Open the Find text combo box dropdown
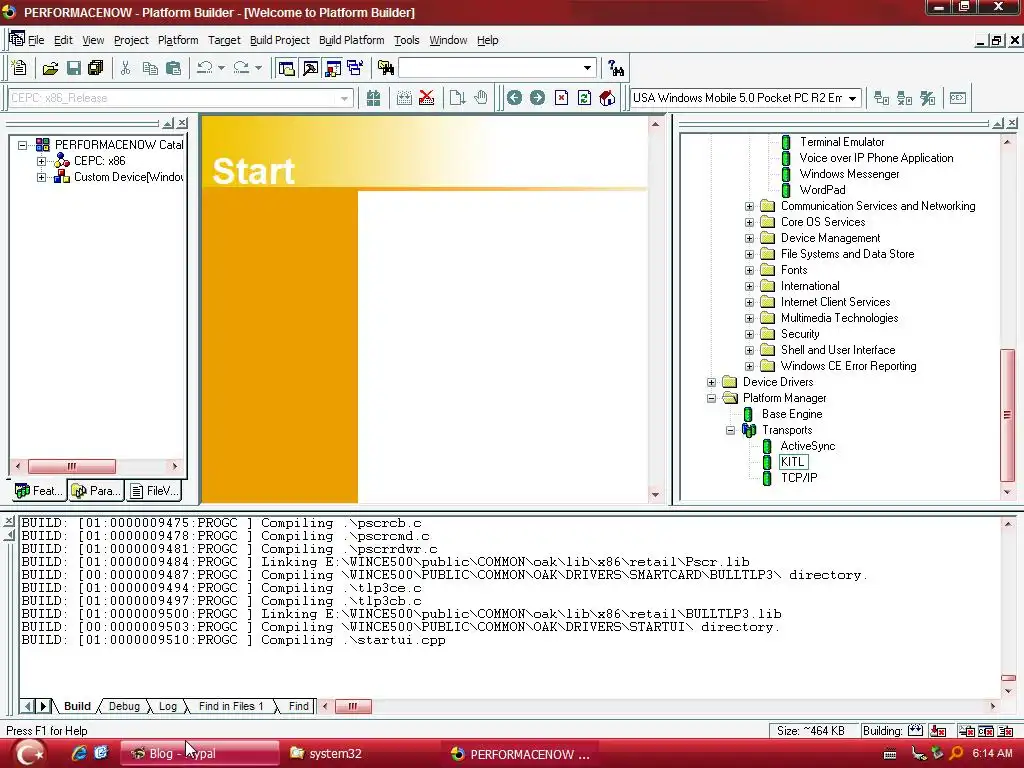This screenshot has height=768, width=1024. click(587, 68)
